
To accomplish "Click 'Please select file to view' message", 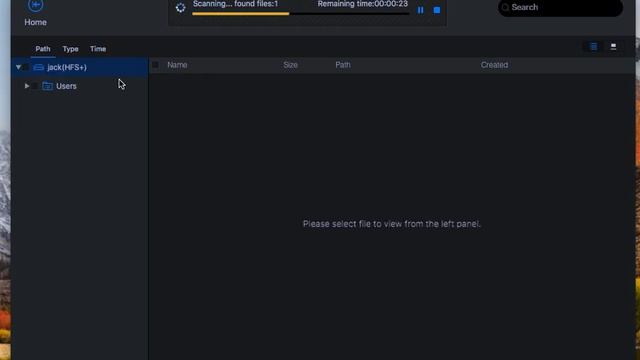I will click(392, 224).
